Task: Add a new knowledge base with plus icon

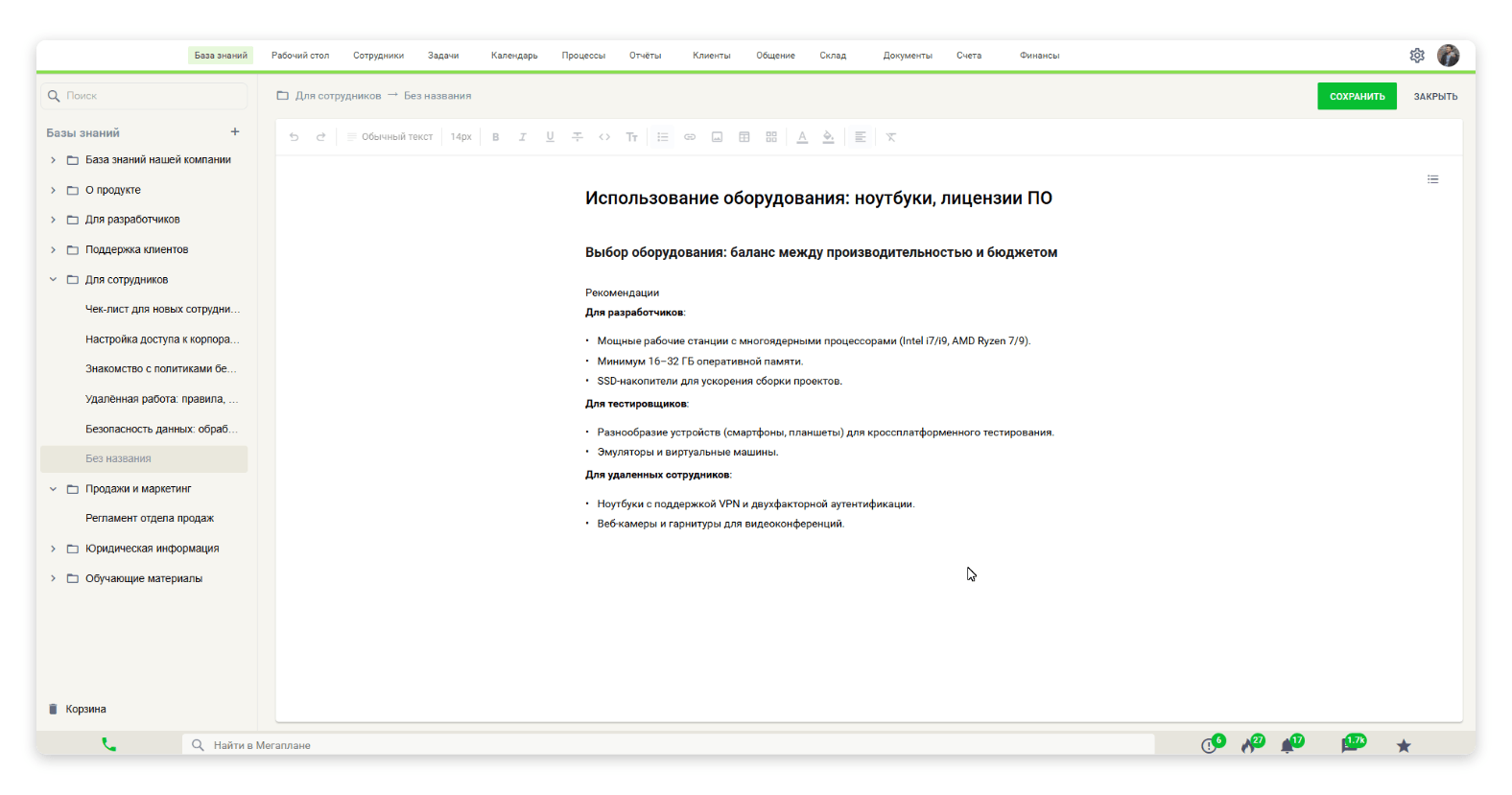Action: 235,132
